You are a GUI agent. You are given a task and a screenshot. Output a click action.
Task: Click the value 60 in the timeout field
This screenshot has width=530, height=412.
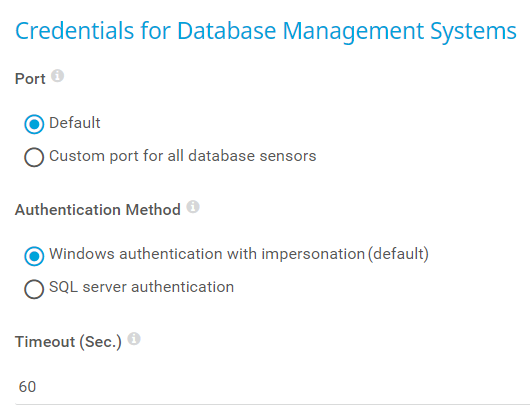(27, 387)
